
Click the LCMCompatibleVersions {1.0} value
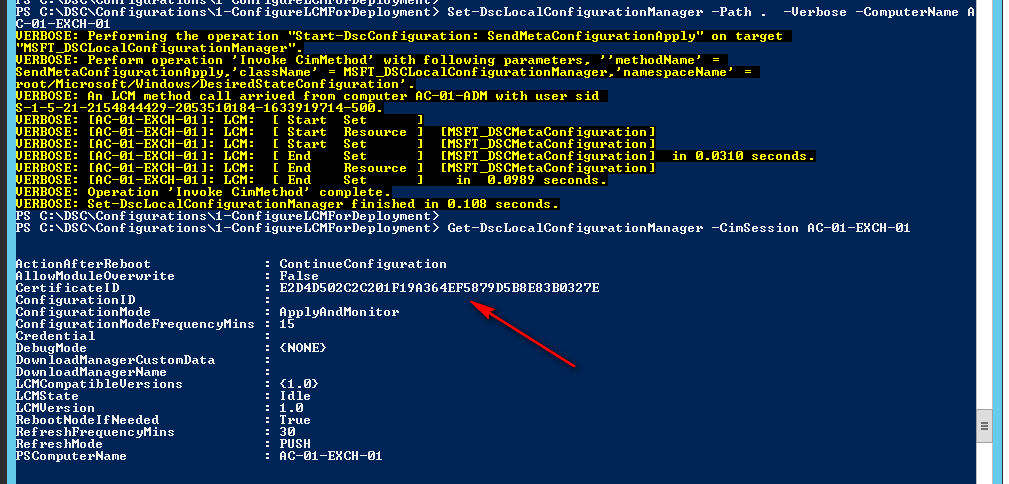click(x=299, y=384)
